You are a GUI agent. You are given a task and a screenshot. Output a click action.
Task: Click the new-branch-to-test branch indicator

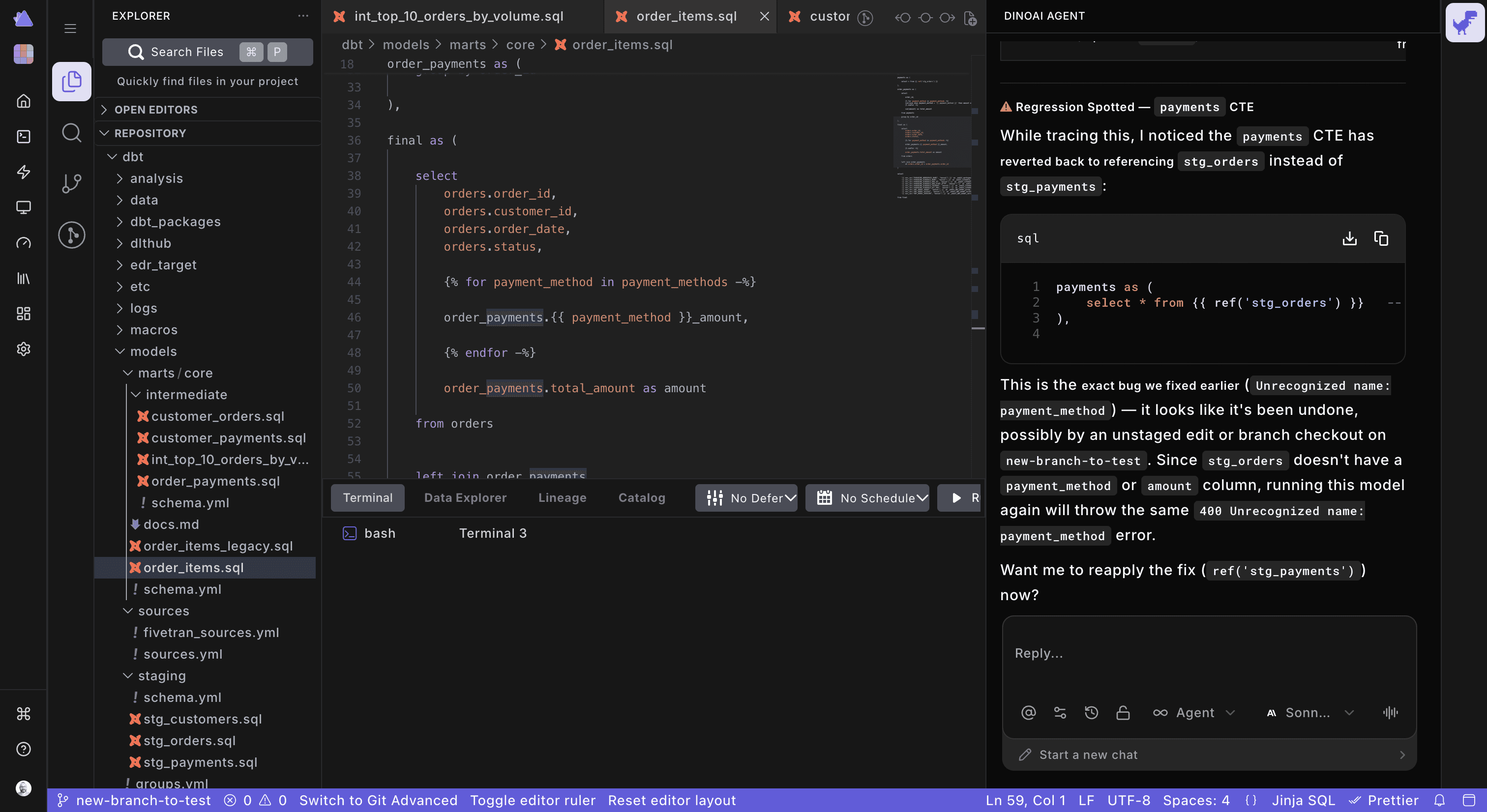tap(135, 801)
